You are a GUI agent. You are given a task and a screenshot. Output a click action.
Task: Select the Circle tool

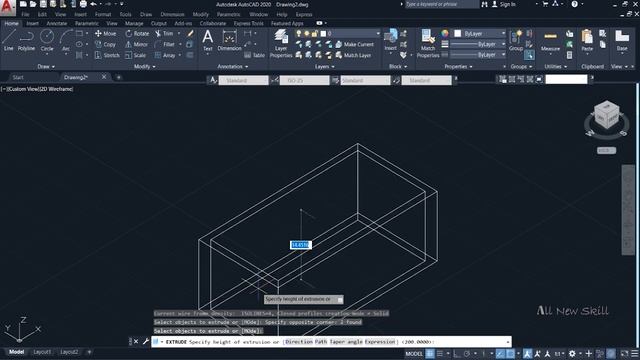47,40
